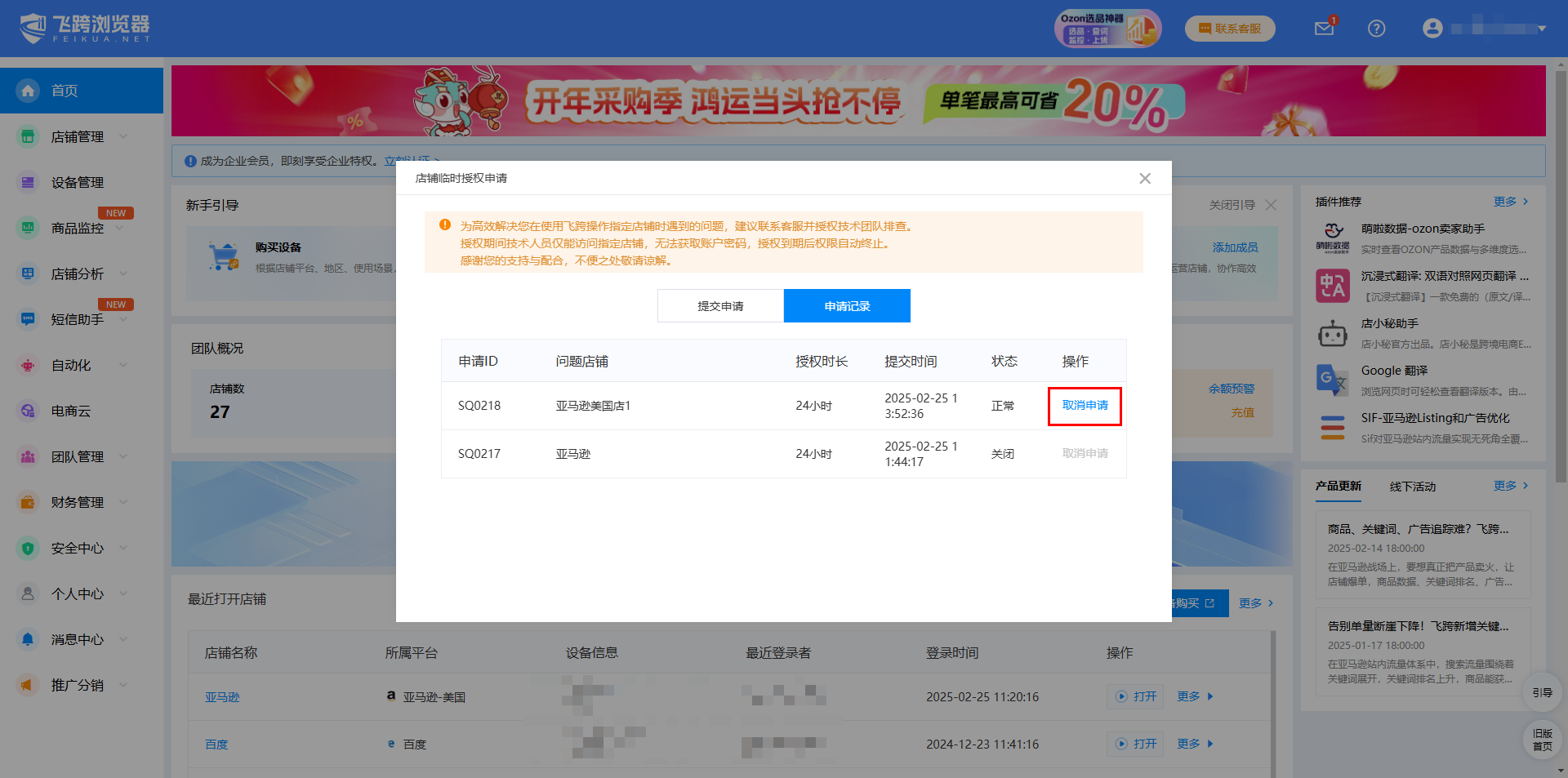The image size is (1568, 778).
Task: Switch to the 提交申请 tab
Action: (x=720, y=306)
